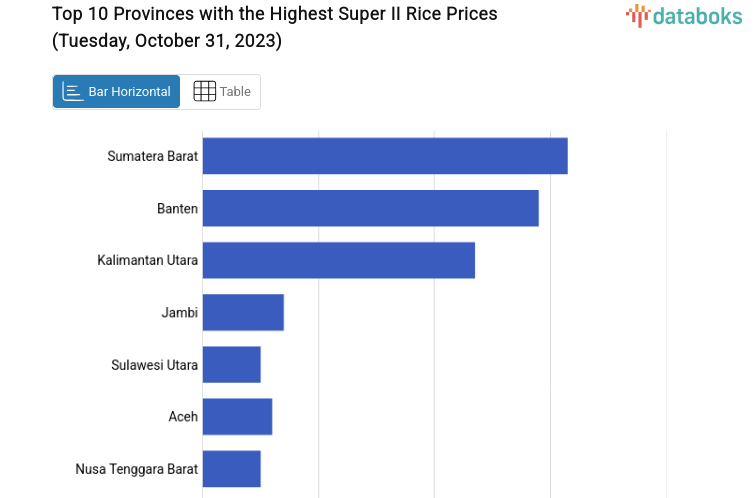Switch to Table view
Image resolution: width=753 pixels, height=498 pixels.
pos(221,92)
